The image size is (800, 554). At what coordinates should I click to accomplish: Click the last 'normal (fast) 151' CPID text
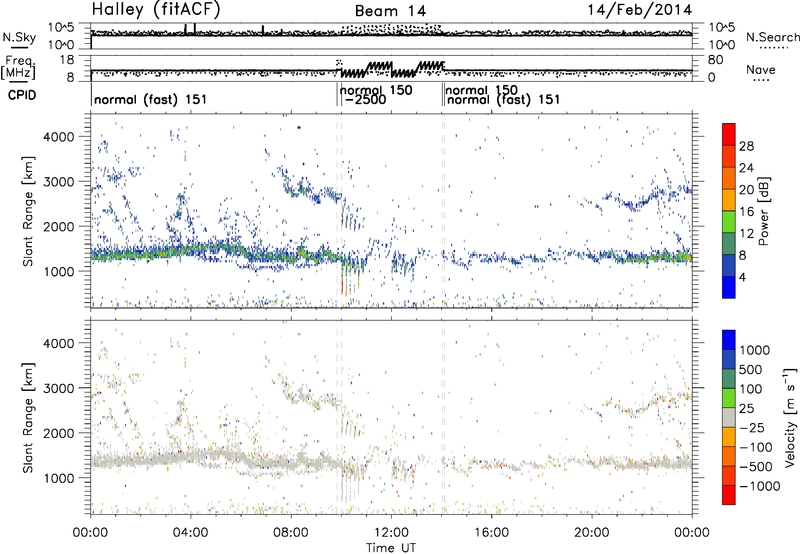point(503,99)
